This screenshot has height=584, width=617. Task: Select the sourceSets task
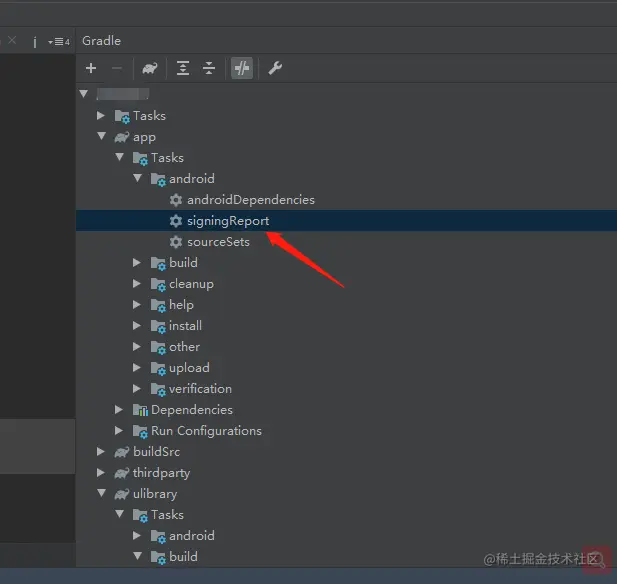218,242
